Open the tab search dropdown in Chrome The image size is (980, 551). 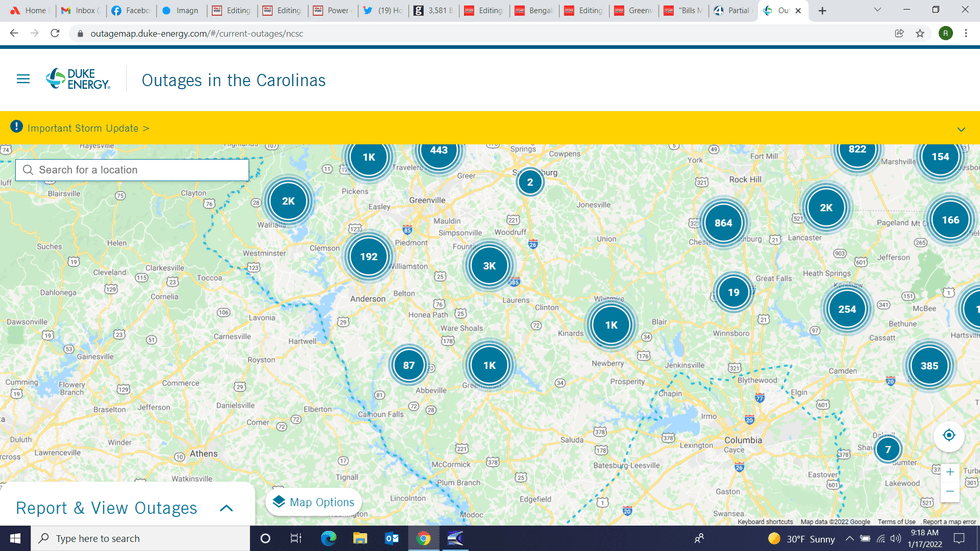[x=878, y=10]
